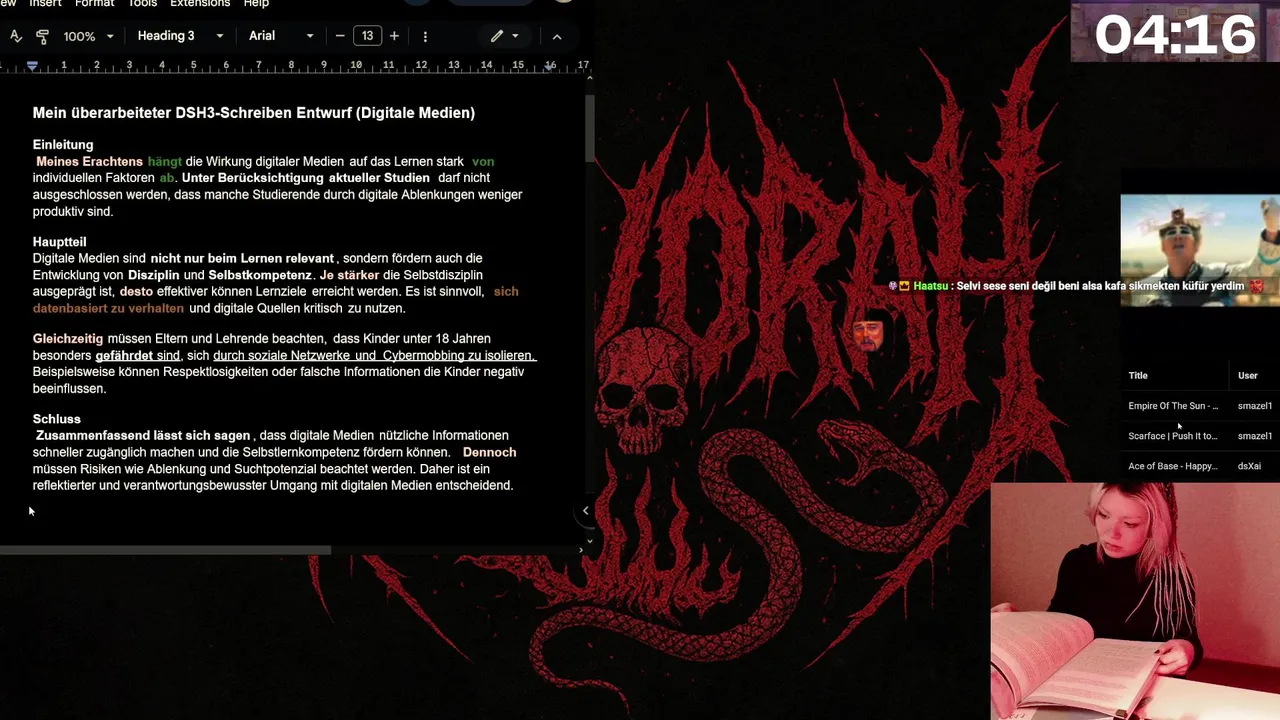Click 'Zusammenfassend lässt sich sagen'
This screenshot has width=1280, height=720.
point(143,436)
